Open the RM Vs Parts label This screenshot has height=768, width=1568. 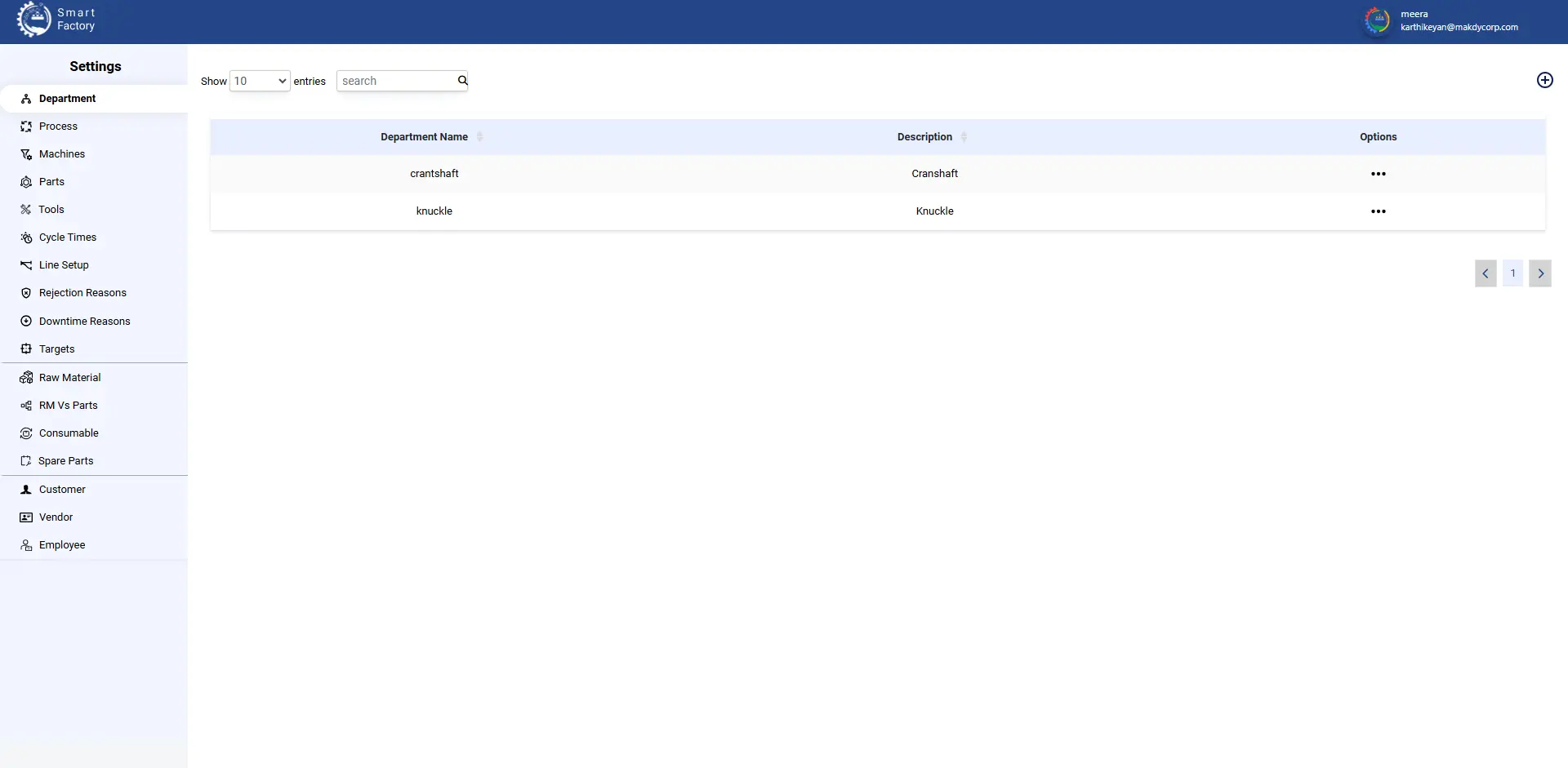(69, 406)
